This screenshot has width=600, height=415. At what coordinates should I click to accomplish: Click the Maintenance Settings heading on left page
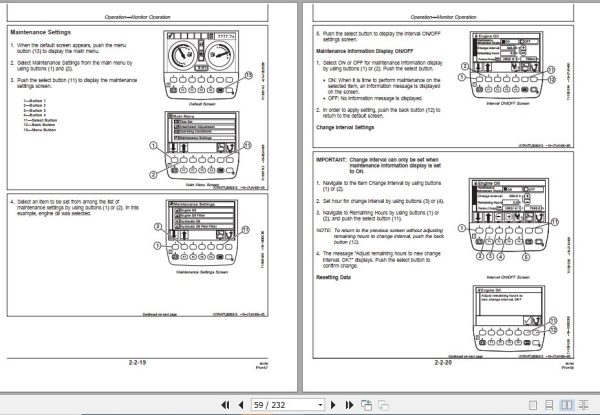click(41, 32)
